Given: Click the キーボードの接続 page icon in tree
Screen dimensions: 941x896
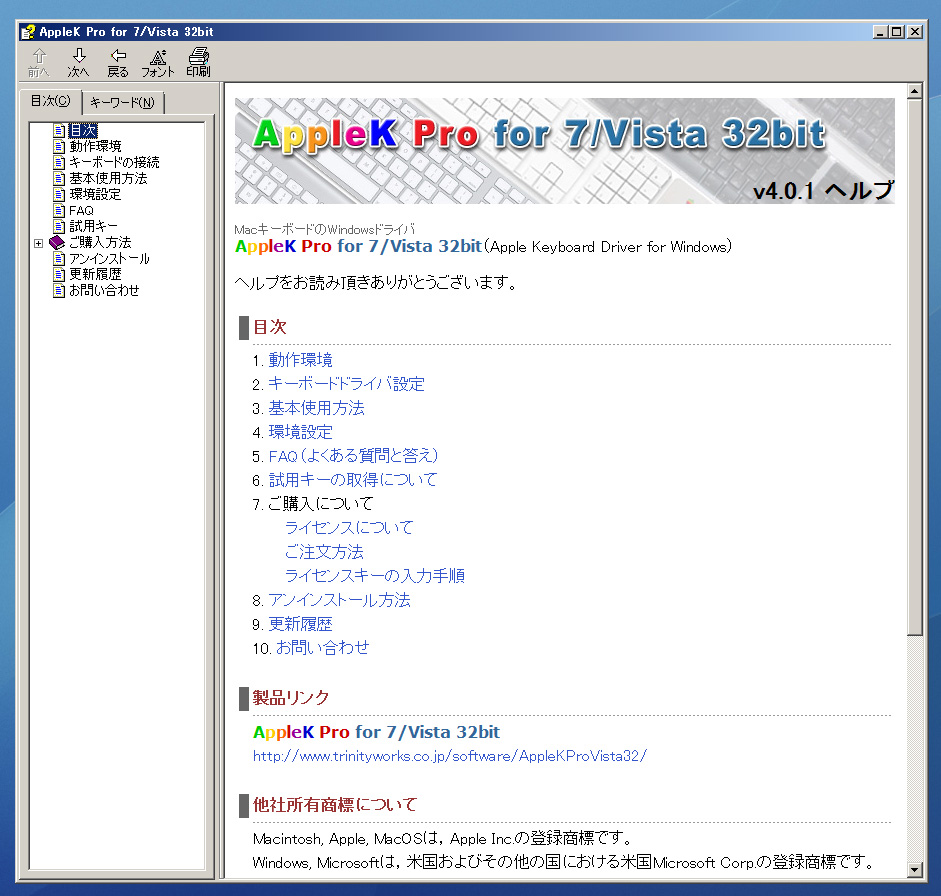Looking at the screenshot, I should (59, 162).
